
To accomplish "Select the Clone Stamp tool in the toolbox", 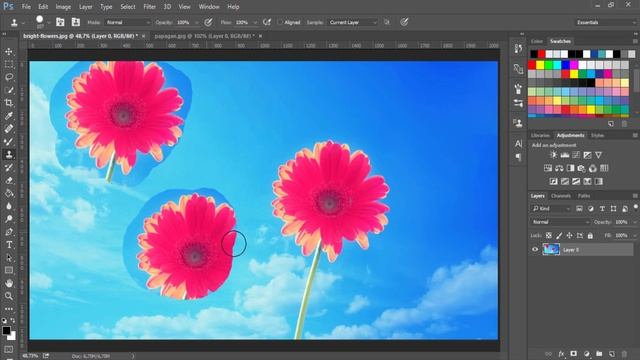I will click(9, 154).
